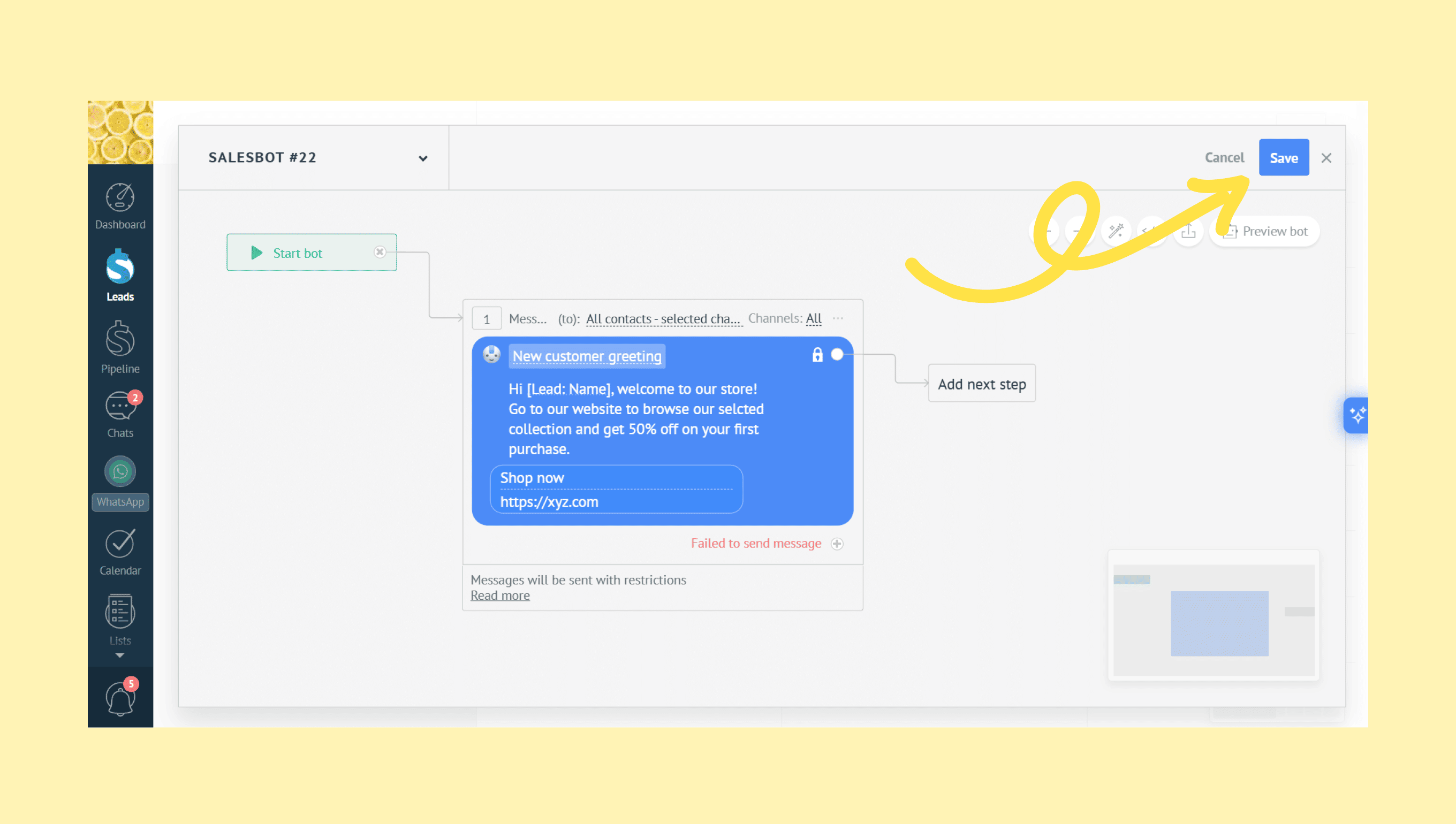The width and height of the screenshot is (1456, 824).
Task: Remove trigger with Start bot x icon
Action: [x=380, y=252]
